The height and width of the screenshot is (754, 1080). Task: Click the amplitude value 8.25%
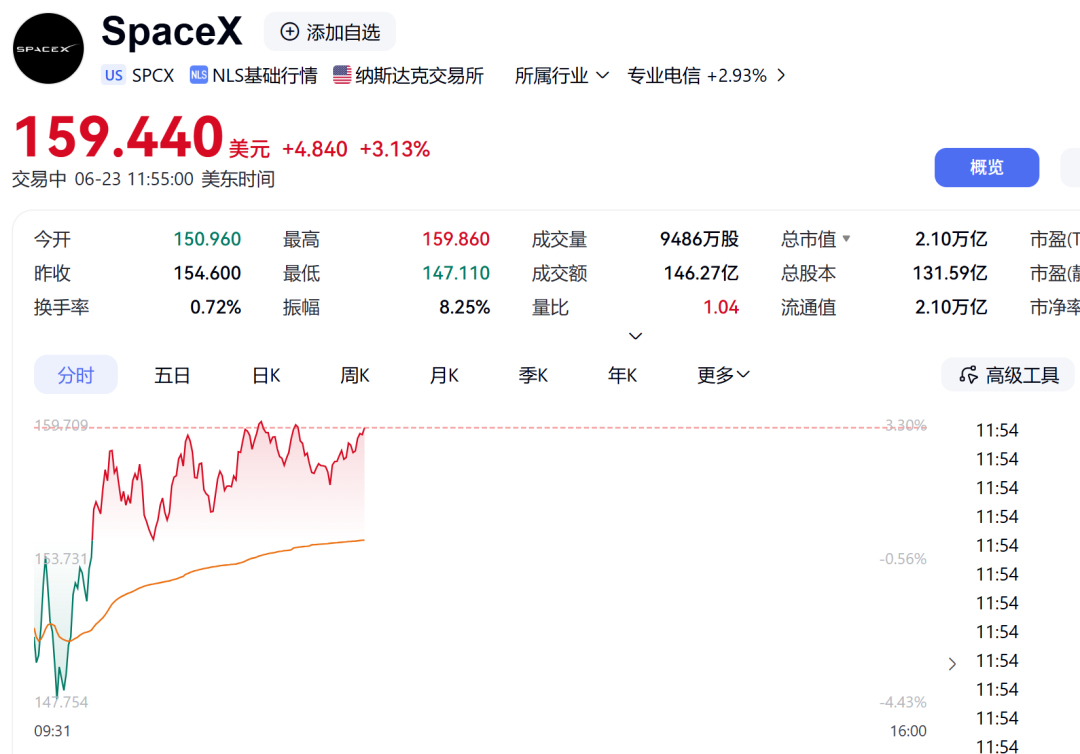[x=465, y=307]
